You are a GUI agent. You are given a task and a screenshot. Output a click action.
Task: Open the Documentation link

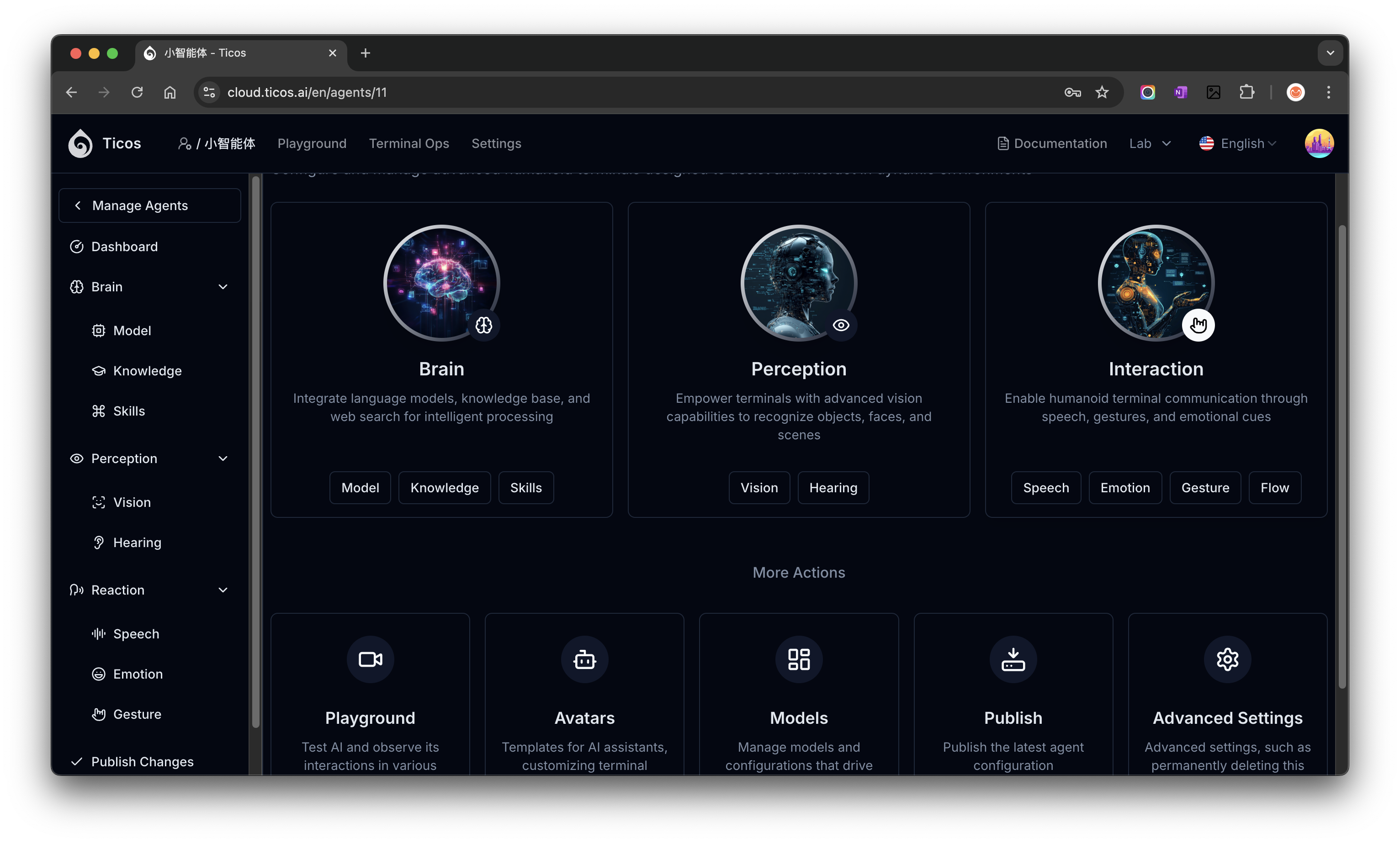[1052, 143]
